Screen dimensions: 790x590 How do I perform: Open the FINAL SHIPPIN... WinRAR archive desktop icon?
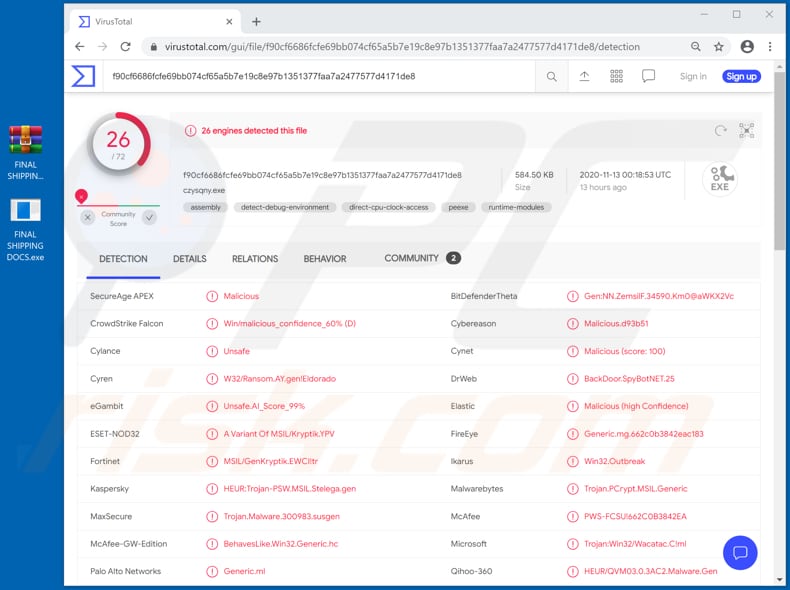[x=25, y=153]
